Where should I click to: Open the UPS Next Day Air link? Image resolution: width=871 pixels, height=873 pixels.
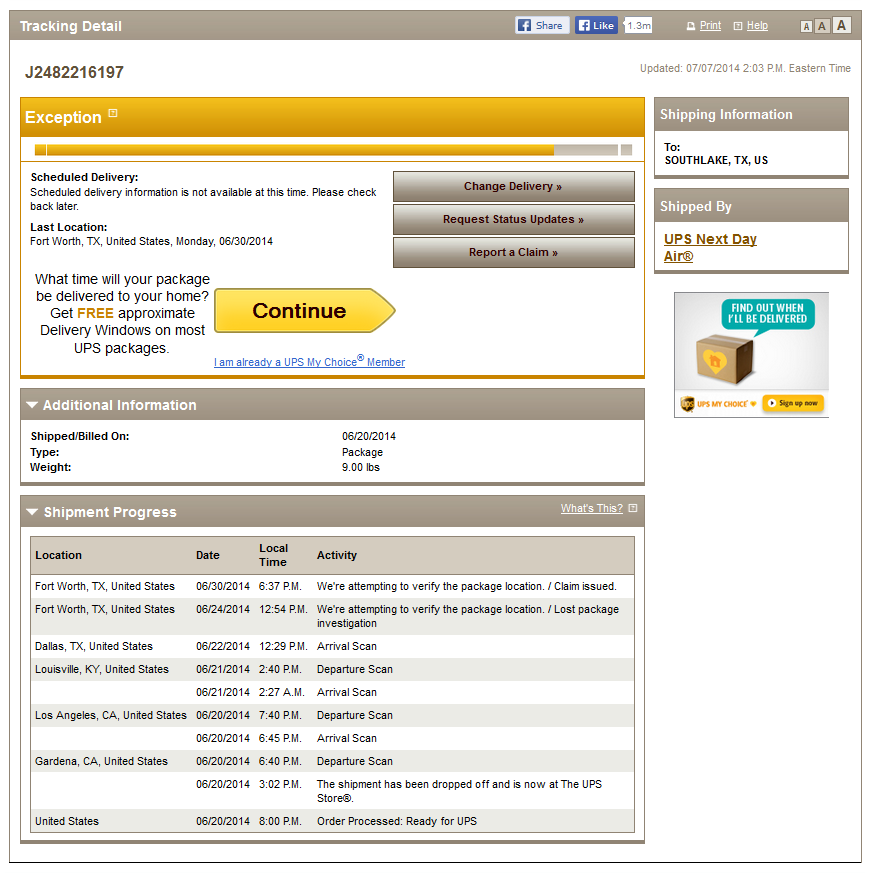710,247
